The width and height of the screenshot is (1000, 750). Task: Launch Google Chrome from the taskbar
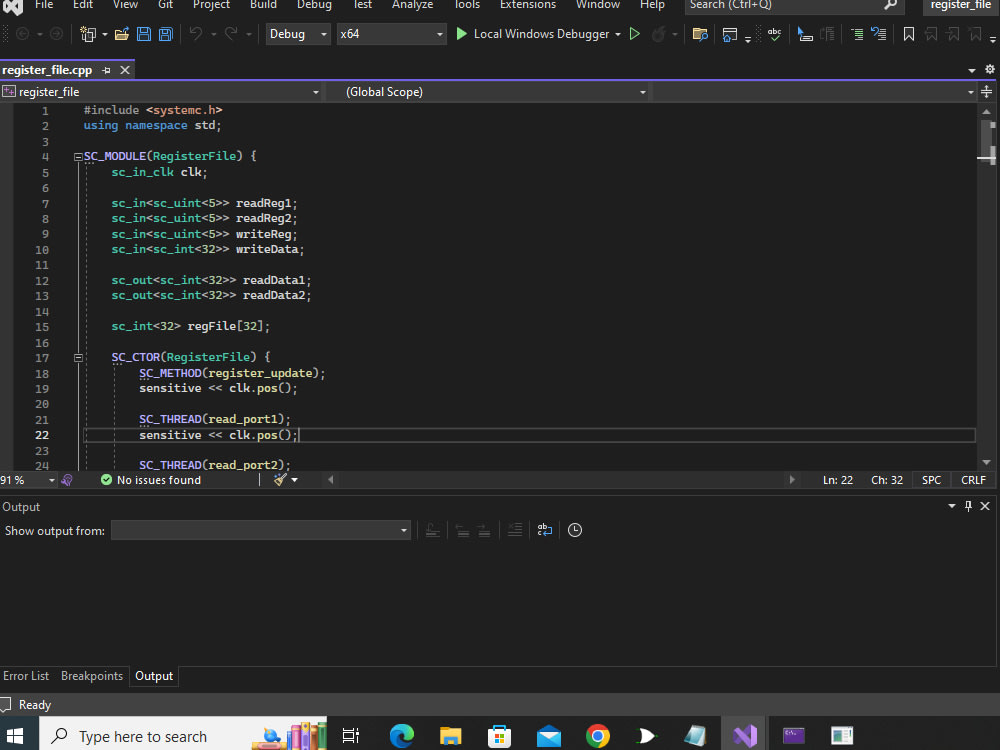(x=597, y=736)
